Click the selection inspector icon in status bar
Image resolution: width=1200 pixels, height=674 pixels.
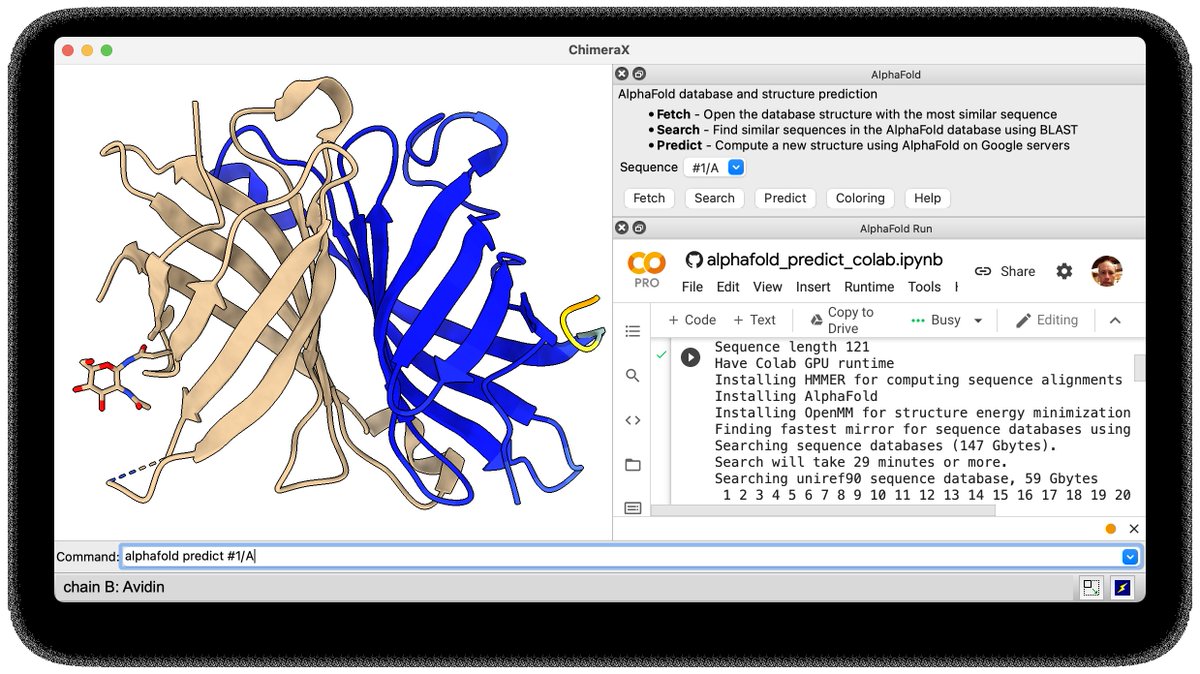1090,588
